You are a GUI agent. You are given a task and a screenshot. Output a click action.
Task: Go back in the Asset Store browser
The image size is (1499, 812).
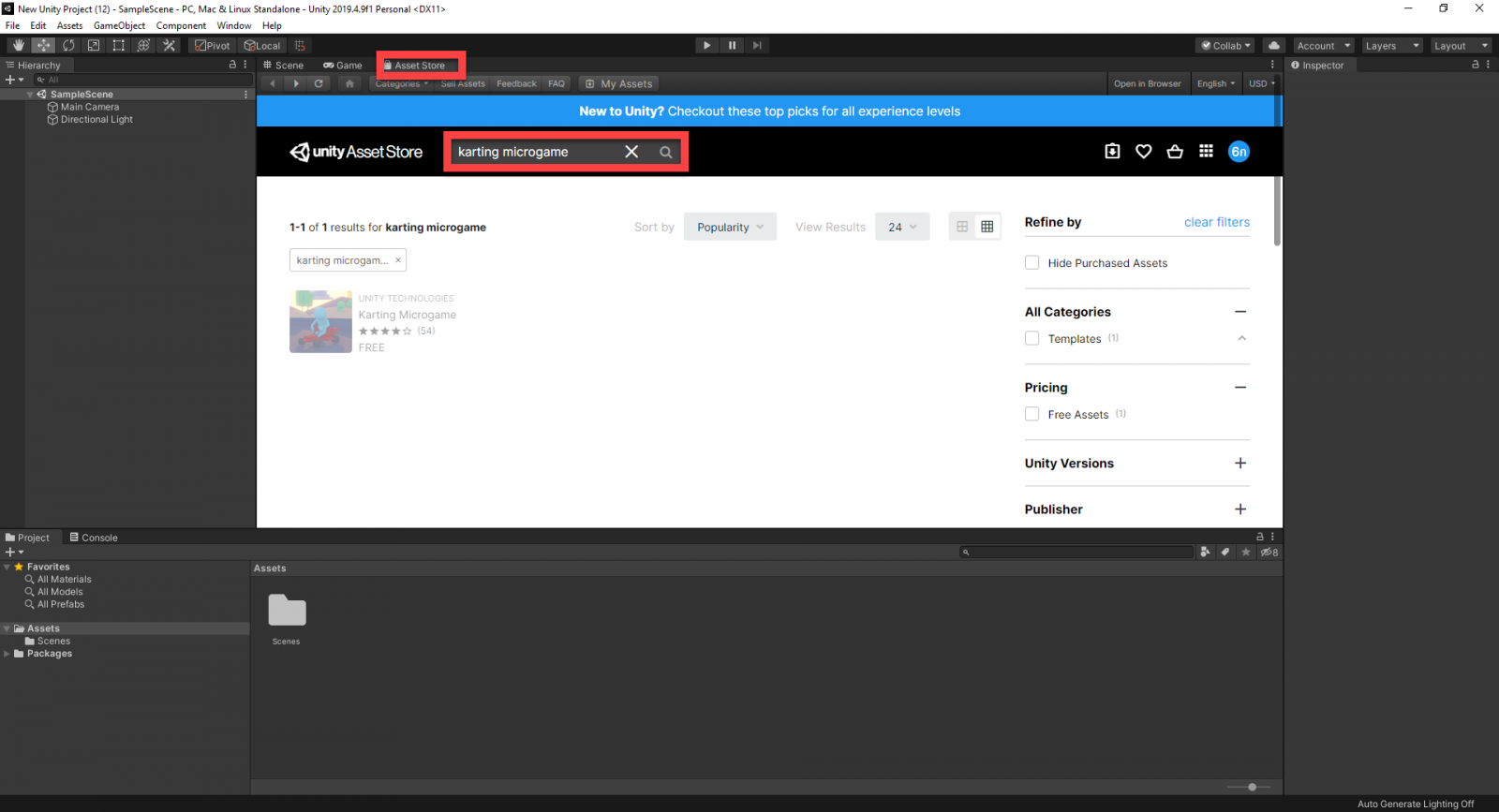point(273,83)
